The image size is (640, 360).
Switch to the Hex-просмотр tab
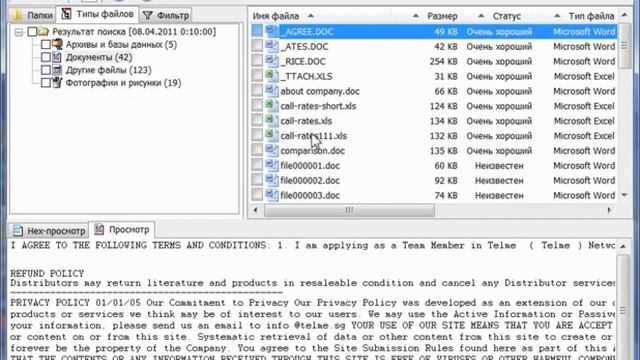click(49, 231)
